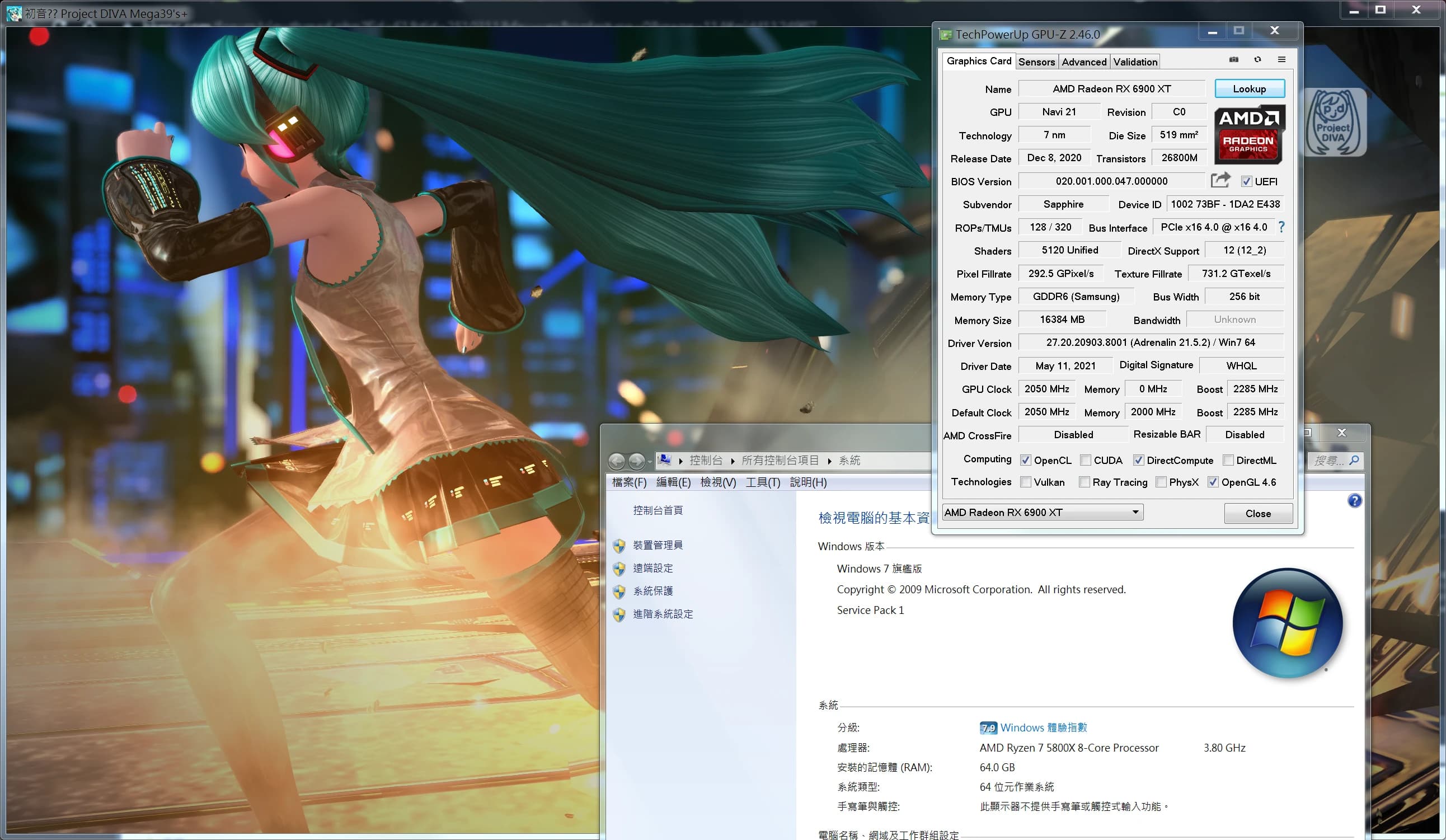Click the 控制台 breadcrumb segment
Viewport: 1446px width, 840px height.
click(706, 460)
